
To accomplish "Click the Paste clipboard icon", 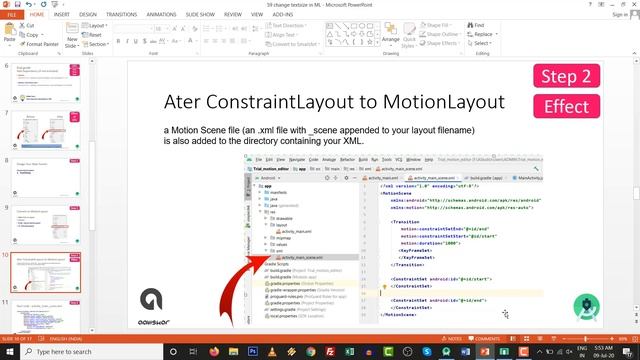I will 9,29.
